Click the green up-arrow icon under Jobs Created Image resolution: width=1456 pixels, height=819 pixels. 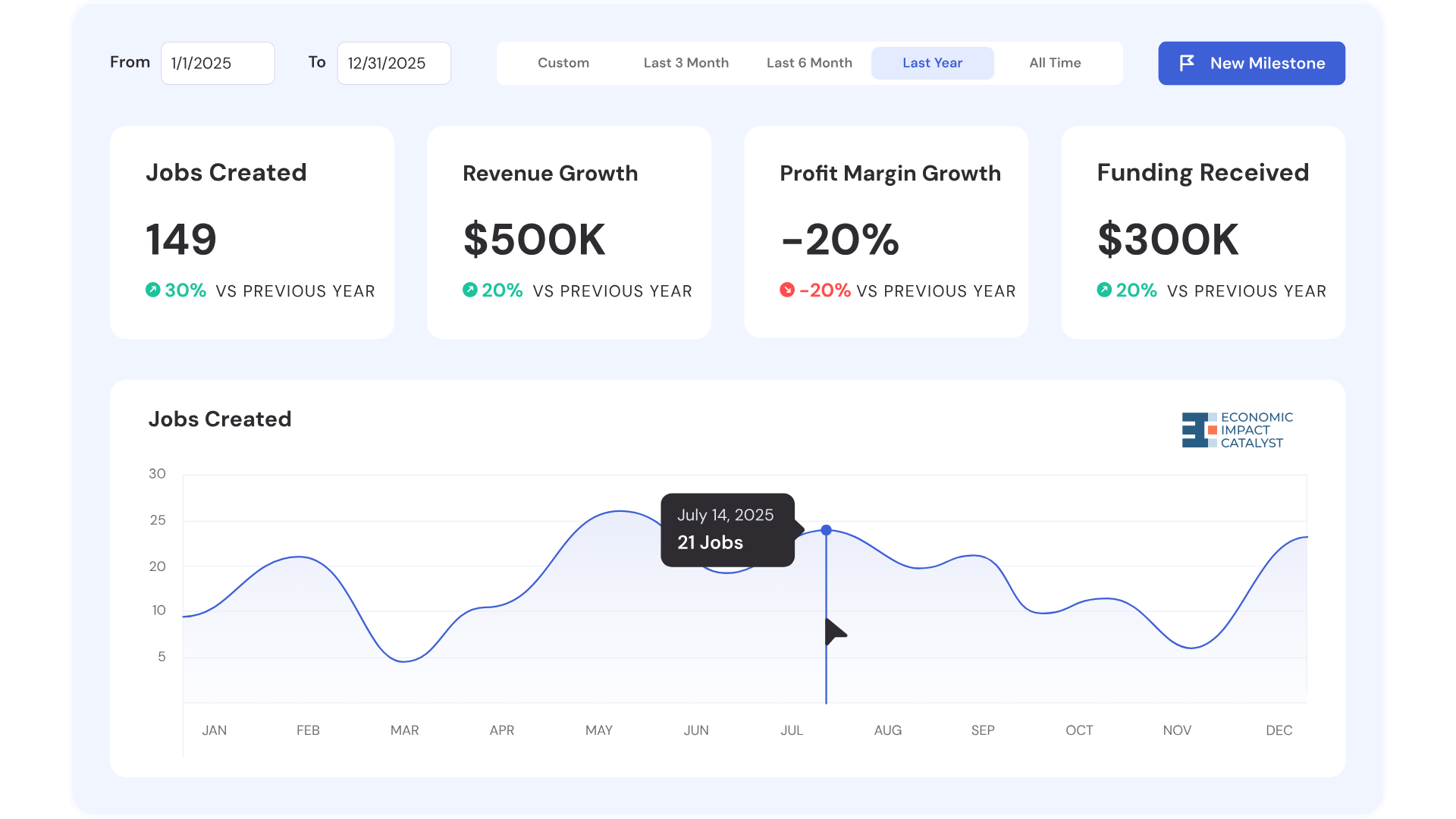tap(152, 290)
